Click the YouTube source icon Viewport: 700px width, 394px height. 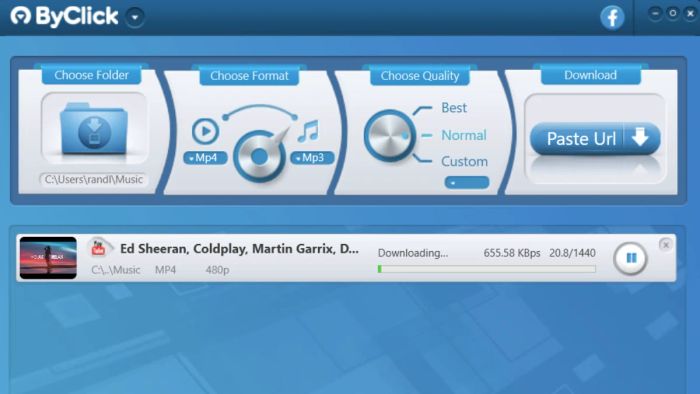(x=98, y=249)
